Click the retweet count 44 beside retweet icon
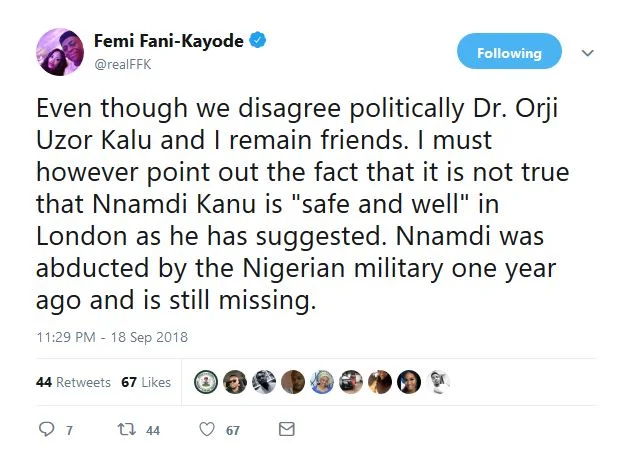The width and height of the screenshot is (620, 467). (153, 431)
